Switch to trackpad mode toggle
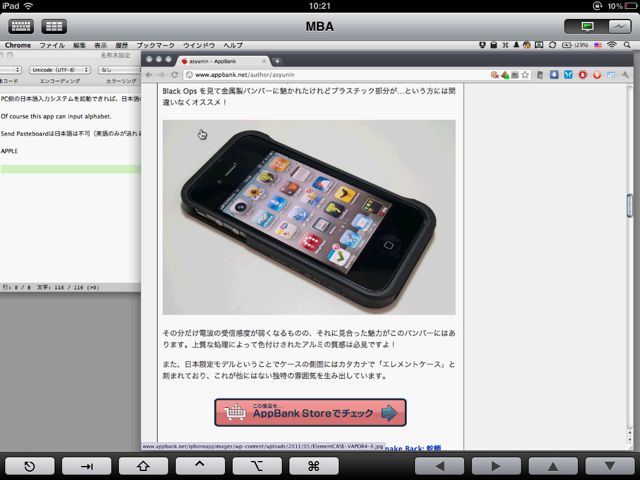Image resolution: width=640 pixels, height=480 pixels. [620, 27]
